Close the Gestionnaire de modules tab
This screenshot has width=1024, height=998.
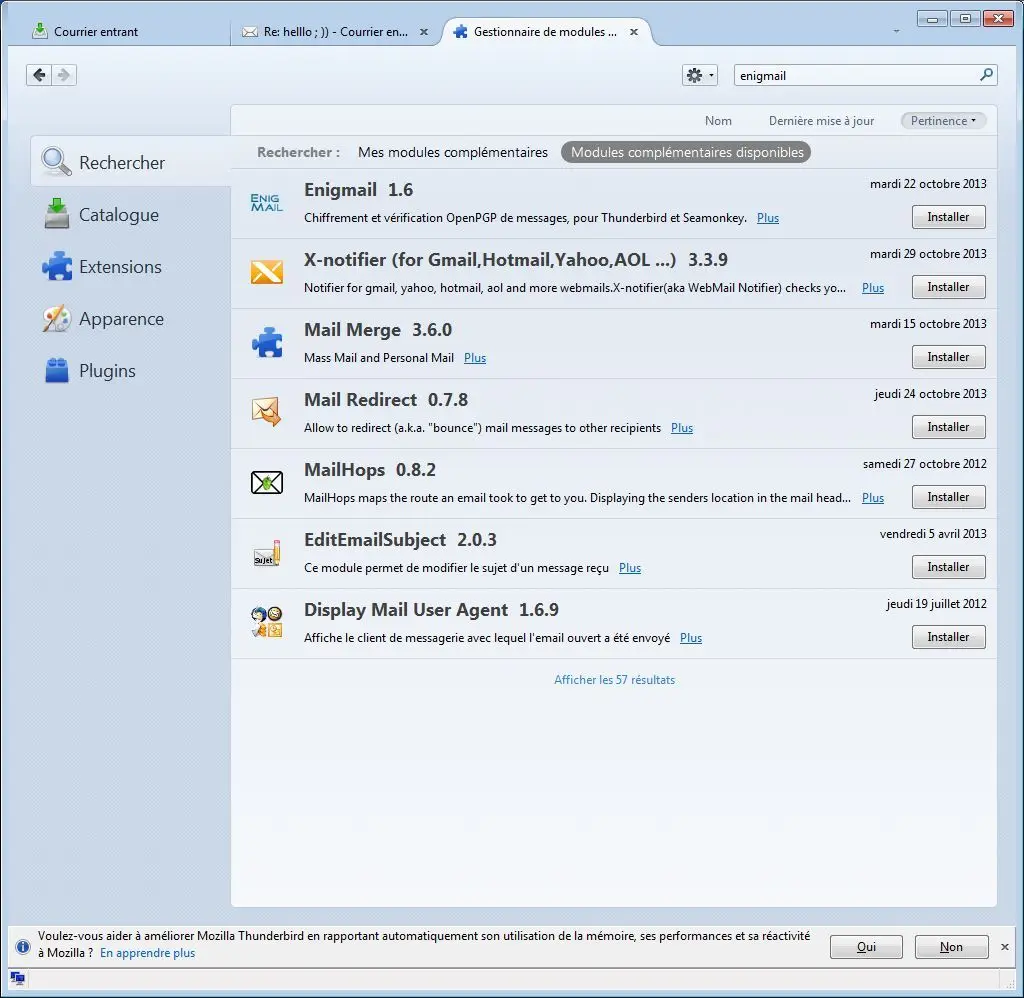pos(633,32)
